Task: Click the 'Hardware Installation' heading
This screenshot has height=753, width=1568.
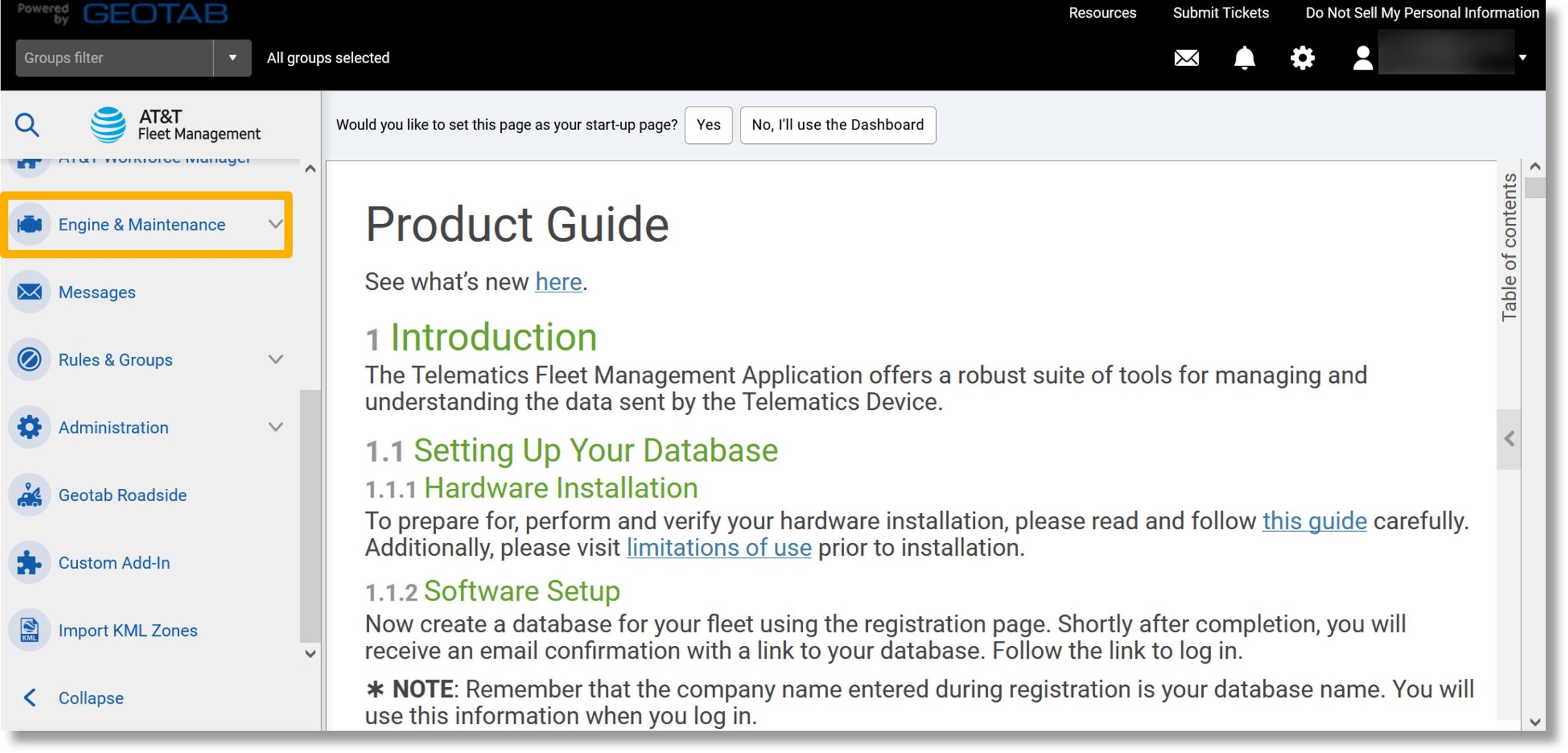Action: (x=560, y=488)
